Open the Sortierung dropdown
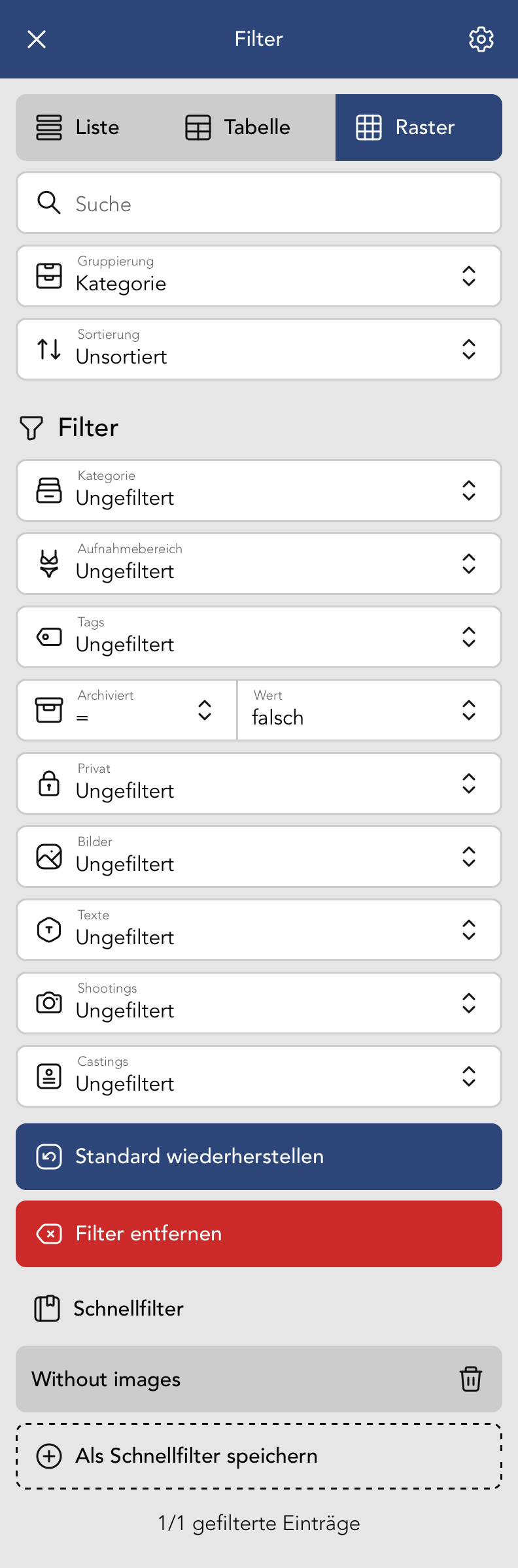This screenshot has width=518, height=1568. point(469,349)
